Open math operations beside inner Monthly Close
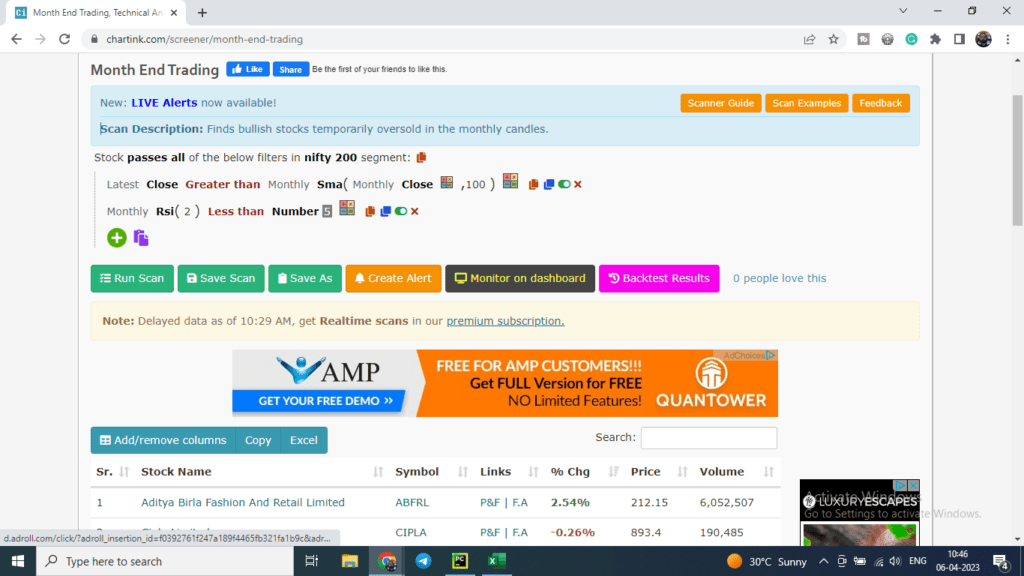Viewport: 1024px width, 576px height. [447, 183]
